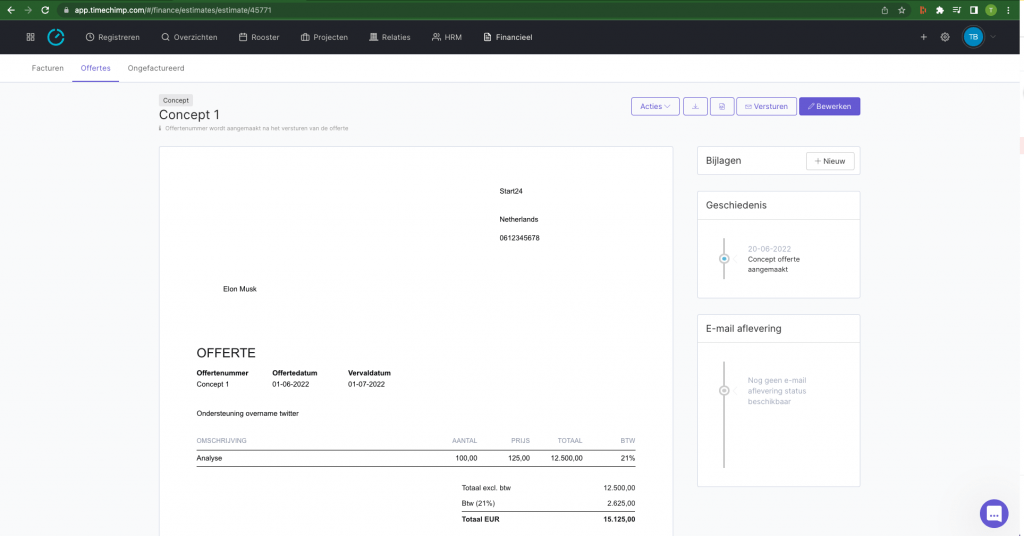Reload the page in the browser
Image resolution: width=1024 pixels, height=536 pixels.
tap(45, 10)
